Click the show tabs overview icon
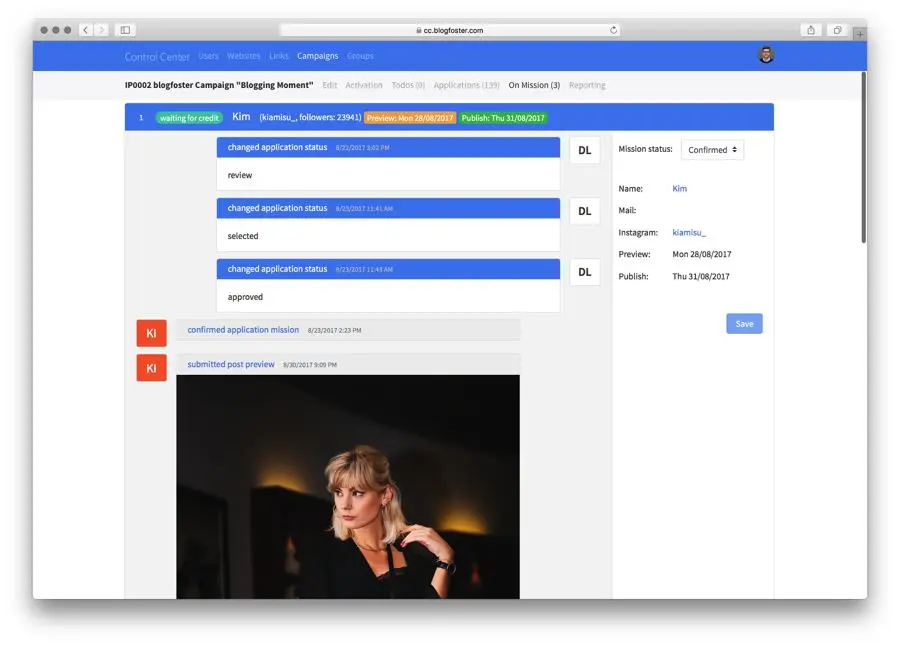900x646 pixels. 837,30
